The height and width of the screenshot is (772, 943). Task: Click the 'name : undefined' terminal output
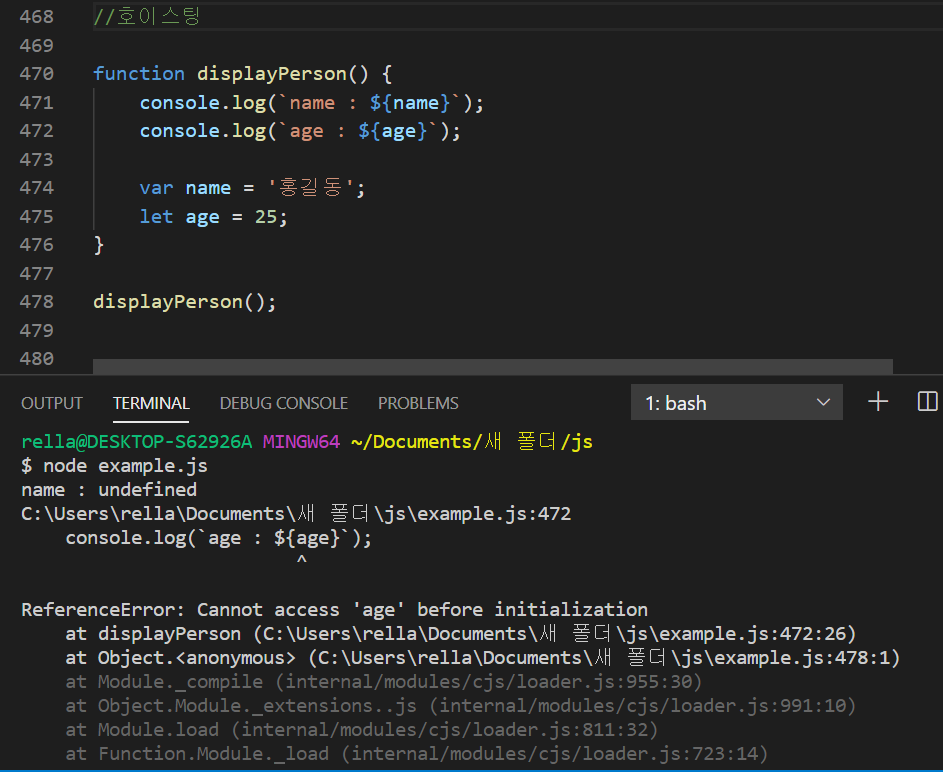tap(109, 490)
